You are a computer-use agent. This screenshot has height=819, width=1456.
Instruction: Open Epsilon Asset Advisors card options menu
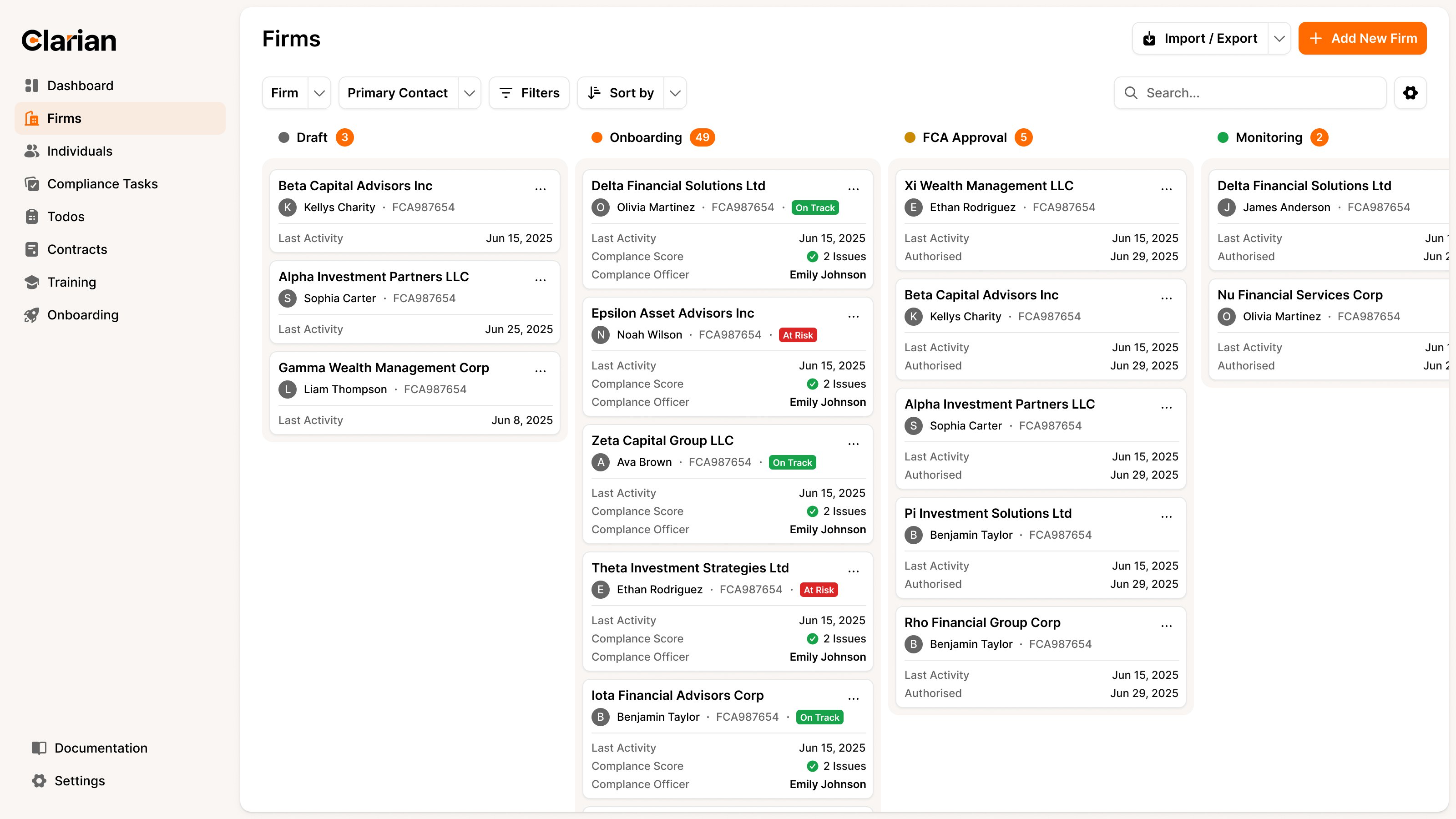[x=853, y=317]
